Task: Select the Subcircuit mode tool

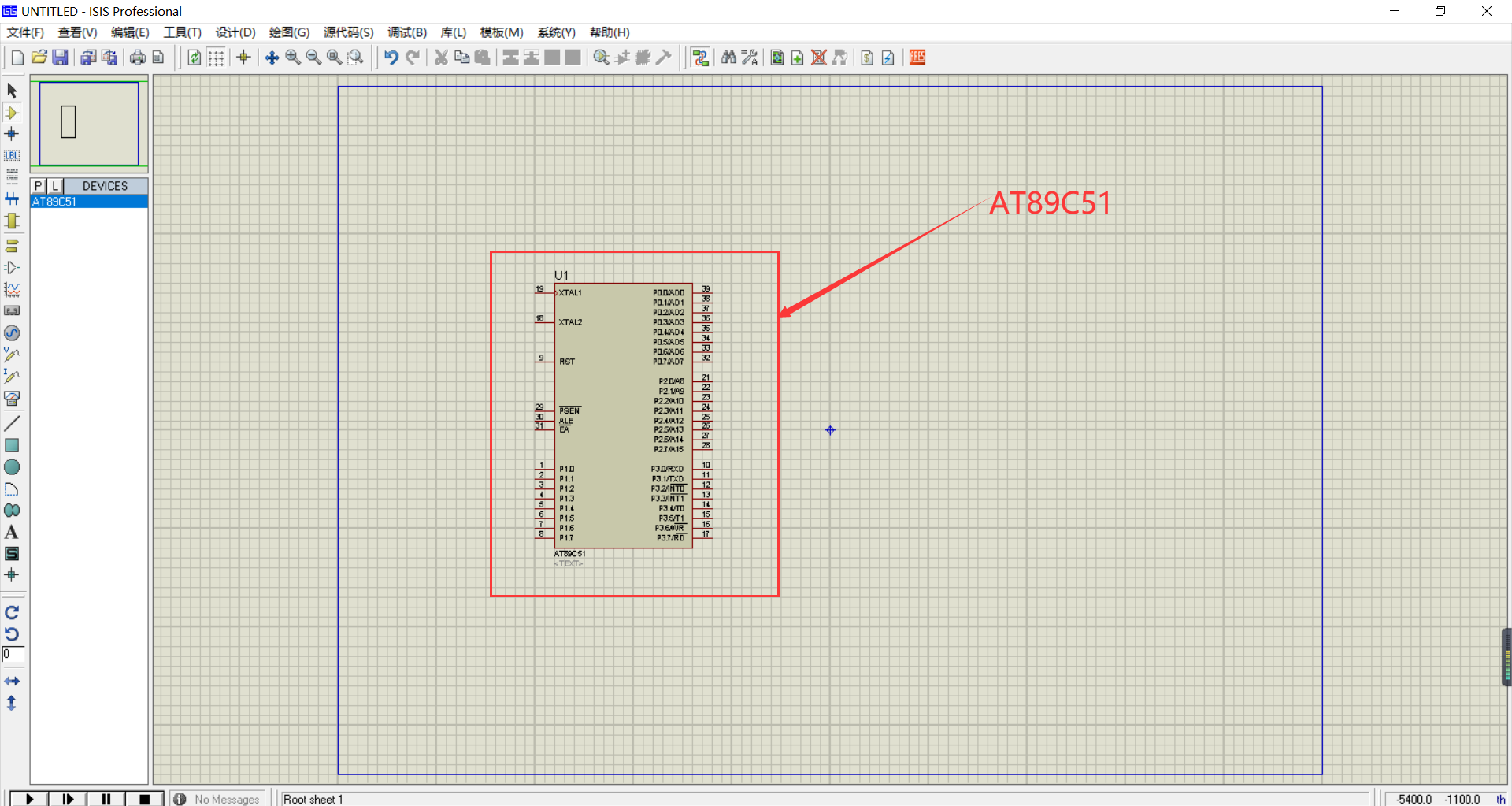Action: [12, 221]
